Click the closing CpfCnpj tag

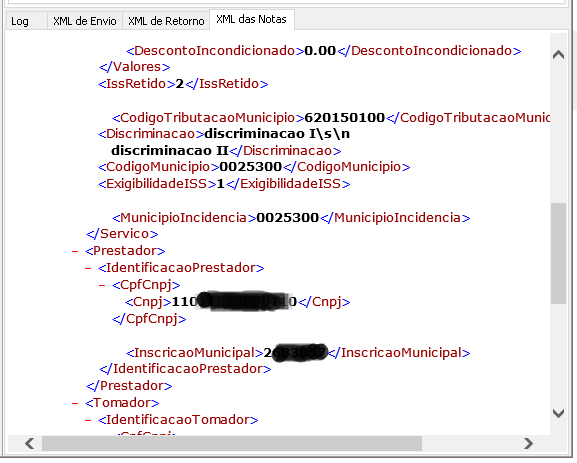(x=149, y=319)
